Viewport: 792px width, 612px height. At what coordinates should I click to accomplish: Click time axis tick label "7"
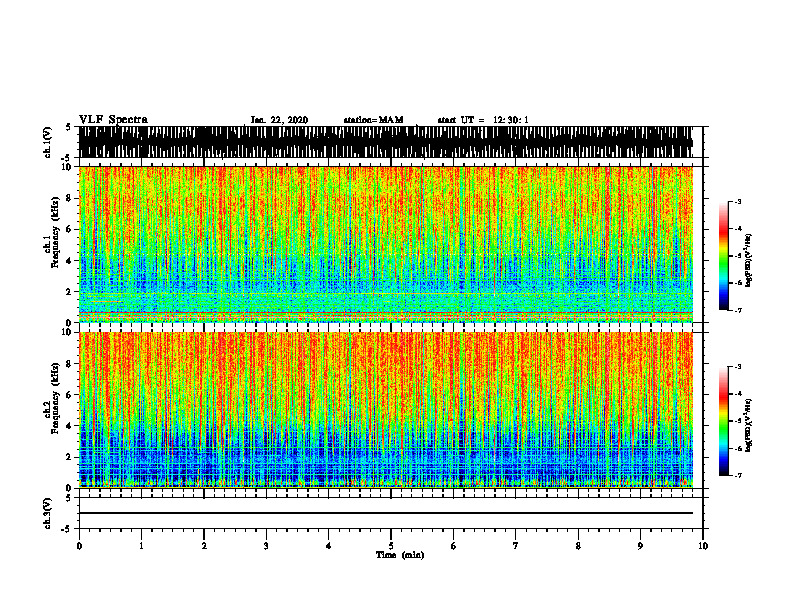point(516,546)
